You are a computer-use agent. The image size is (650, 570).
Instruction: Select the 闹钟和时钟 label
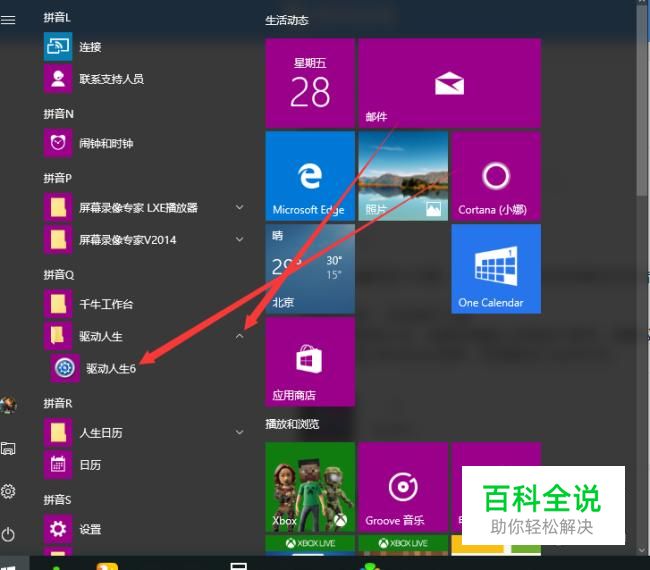click(x=106, y=143)
